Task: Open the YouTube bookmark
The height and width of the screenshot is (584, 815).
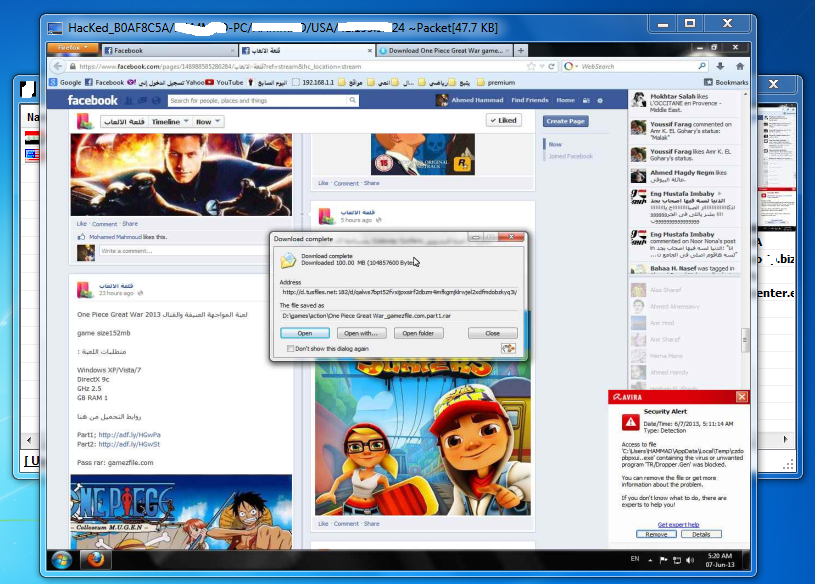Action: (225, 82)
